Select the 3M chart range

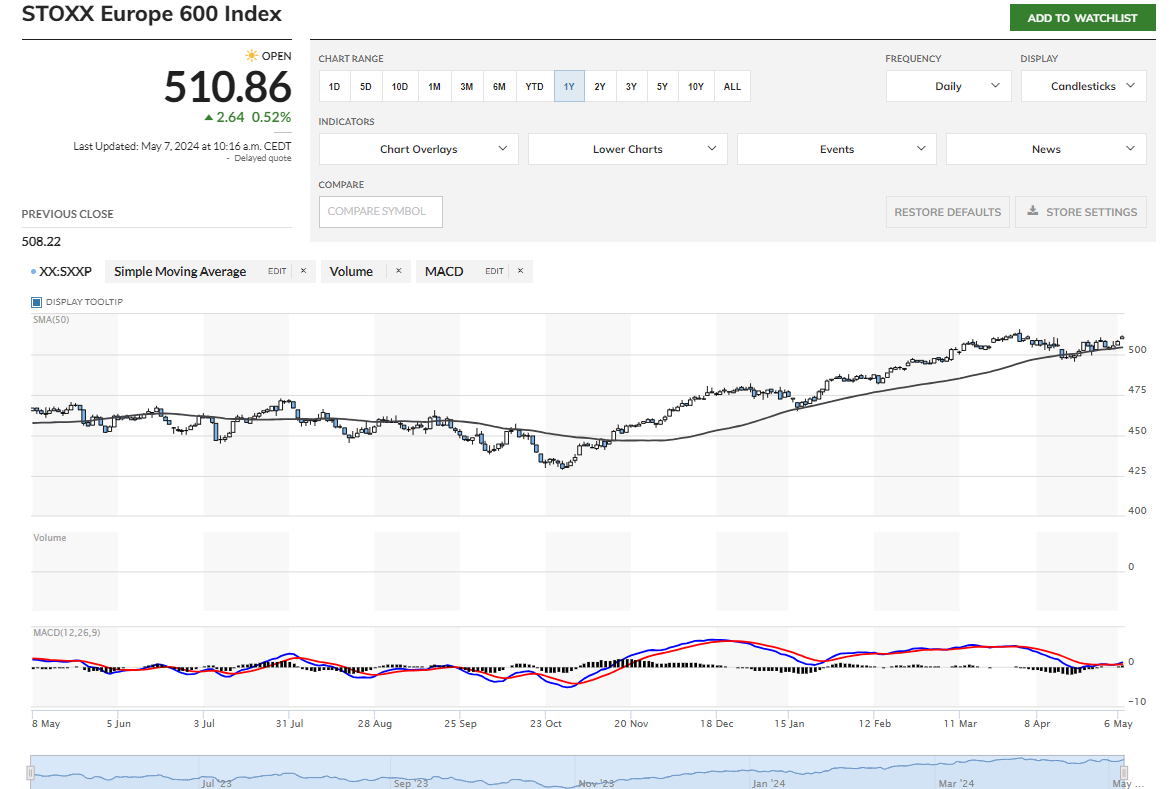coord(466,87)
